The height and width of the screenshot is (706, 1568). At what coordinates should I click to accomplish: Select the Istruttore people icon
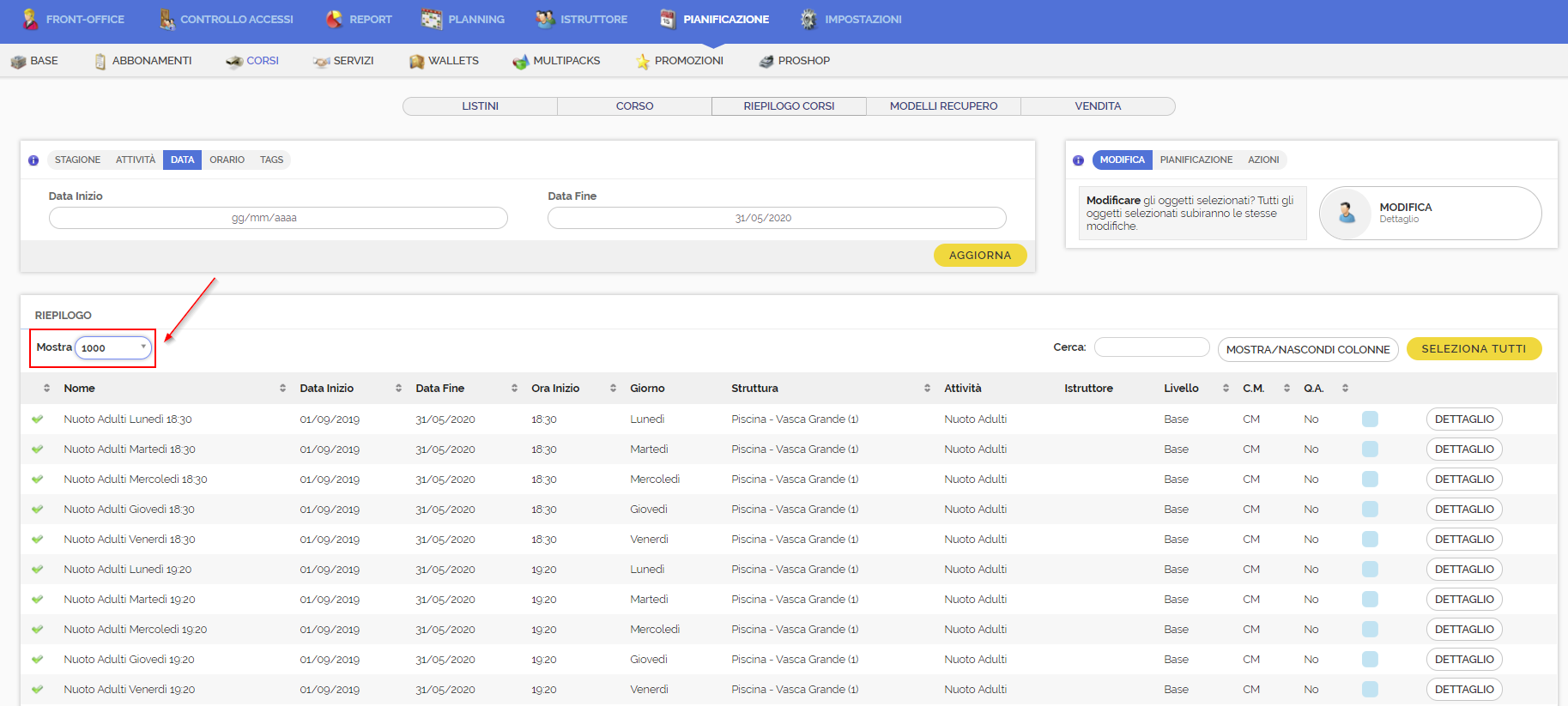(544, 19)
